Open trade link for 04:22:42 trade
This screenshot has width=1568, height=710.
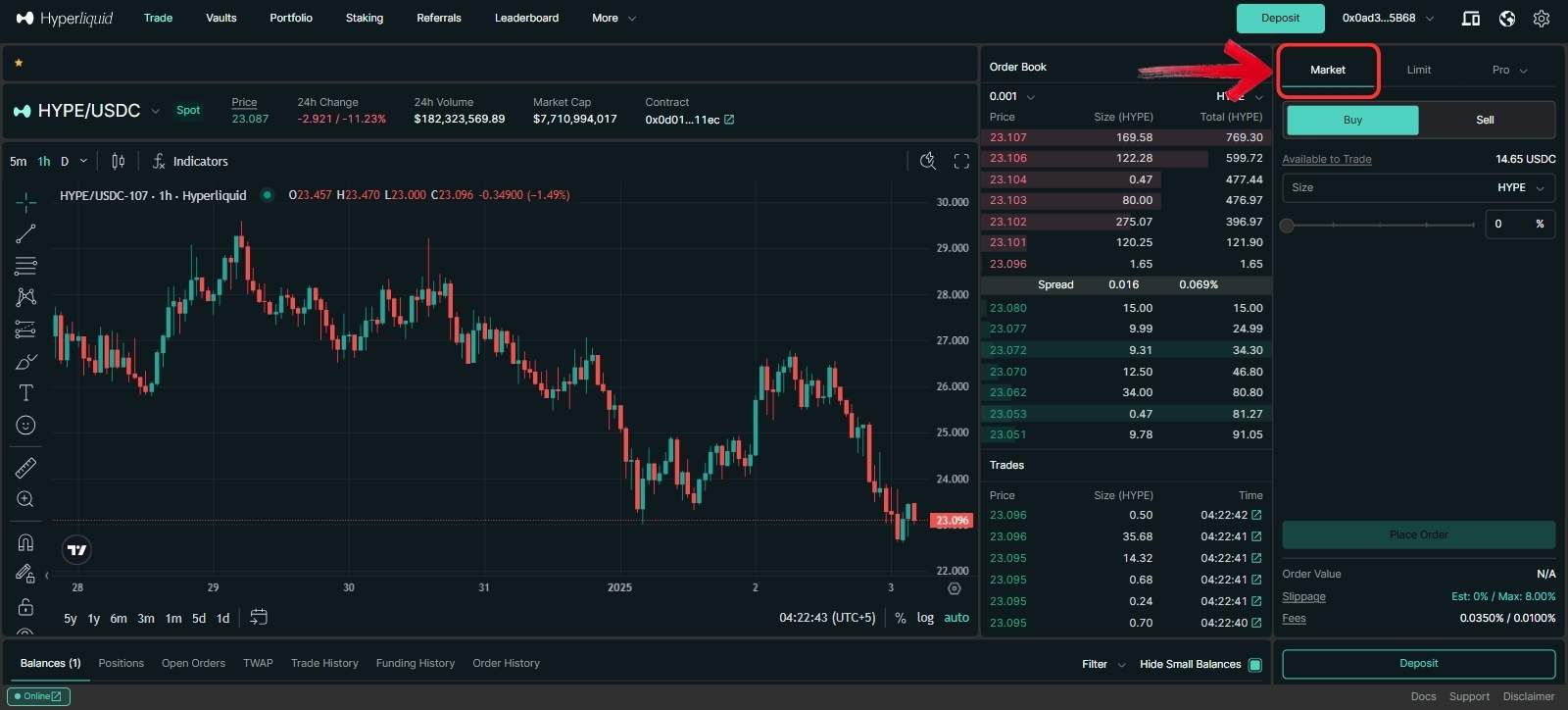(x=1256, y=515)
